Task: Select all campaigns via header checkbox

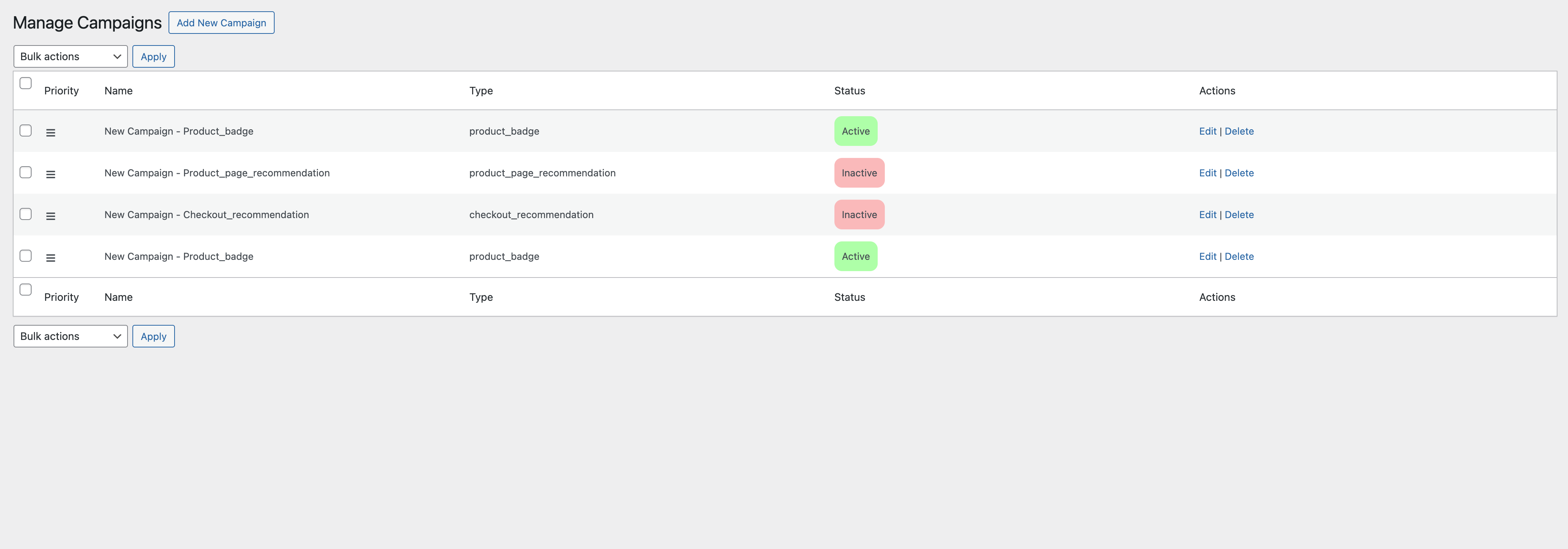Action: tap(26, 83)
